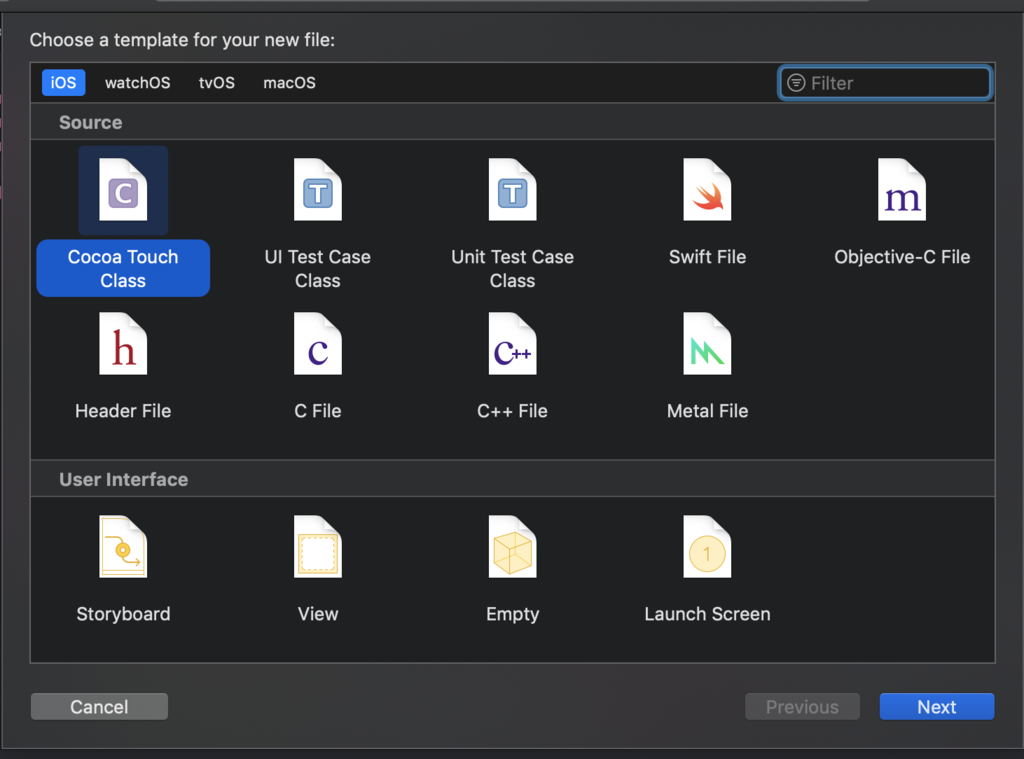Click the Unit Test Case Class label
The height and width of the screenshot is (759, 1024).
click(513, 268)
